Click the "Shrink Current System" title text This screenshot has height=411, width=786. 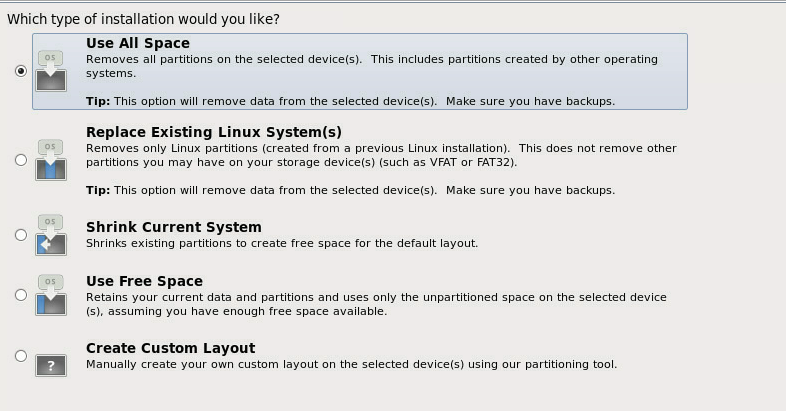[174, 227]
